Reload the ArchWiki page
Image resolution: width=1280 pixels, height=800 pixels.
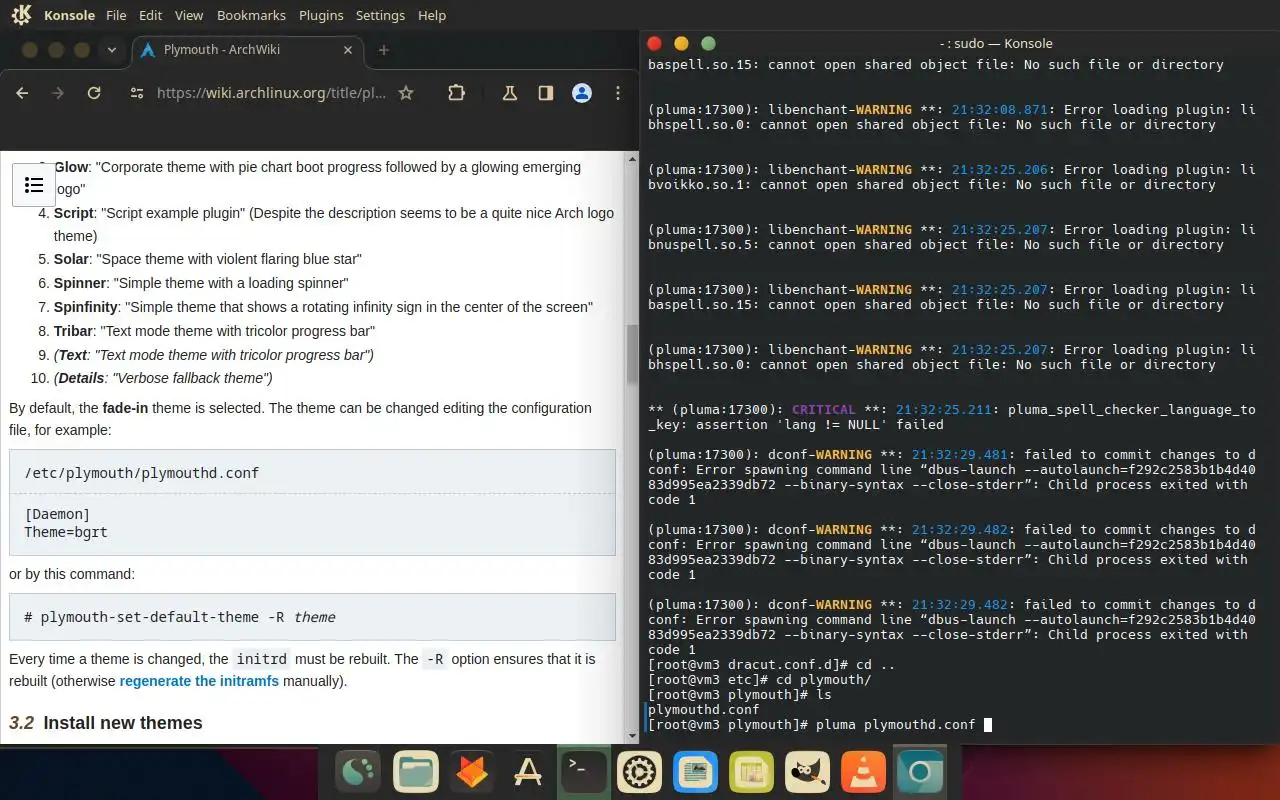coord(94,93)
